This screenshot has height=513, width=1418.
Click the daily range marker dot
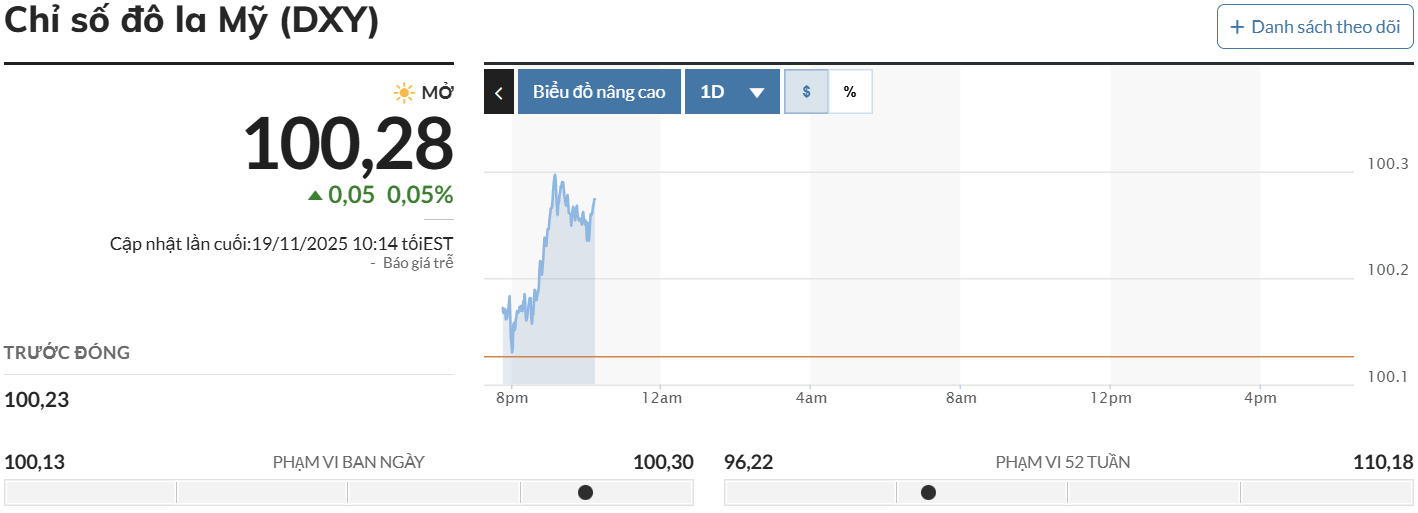pyautogui.click(x=586, y=492)
